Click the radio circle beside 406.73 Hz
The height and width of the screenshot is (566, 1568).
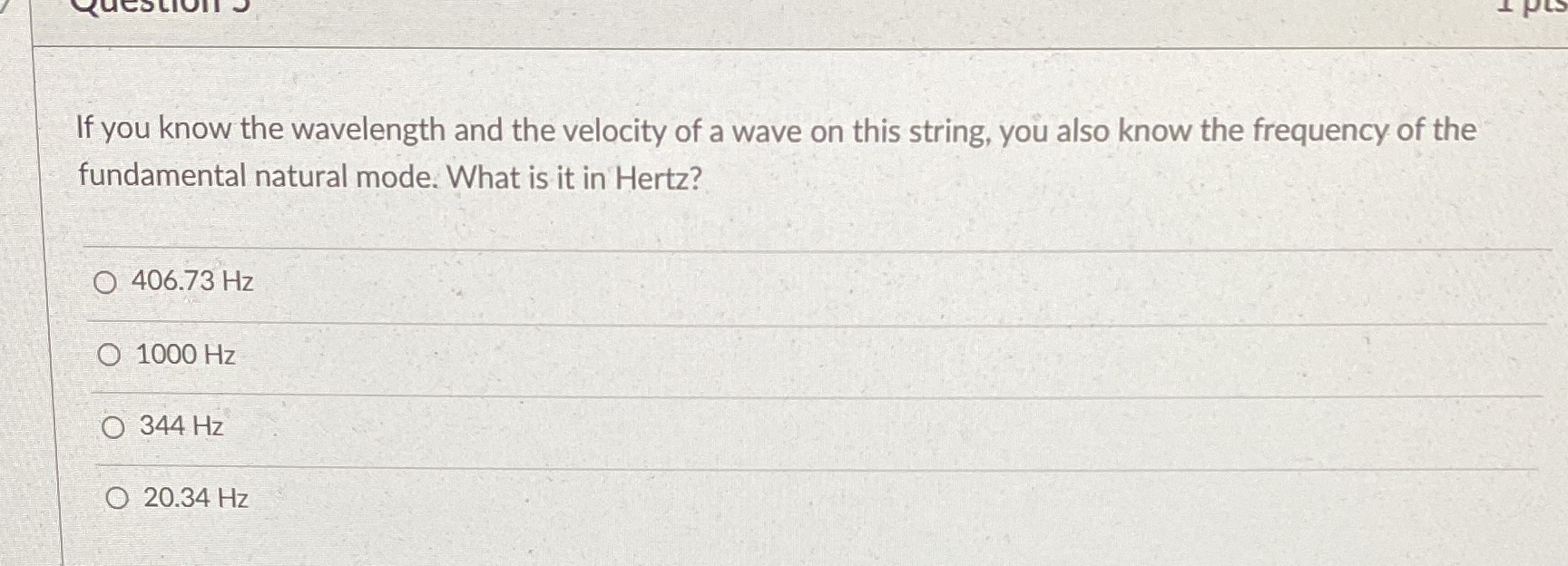point(106,283)
